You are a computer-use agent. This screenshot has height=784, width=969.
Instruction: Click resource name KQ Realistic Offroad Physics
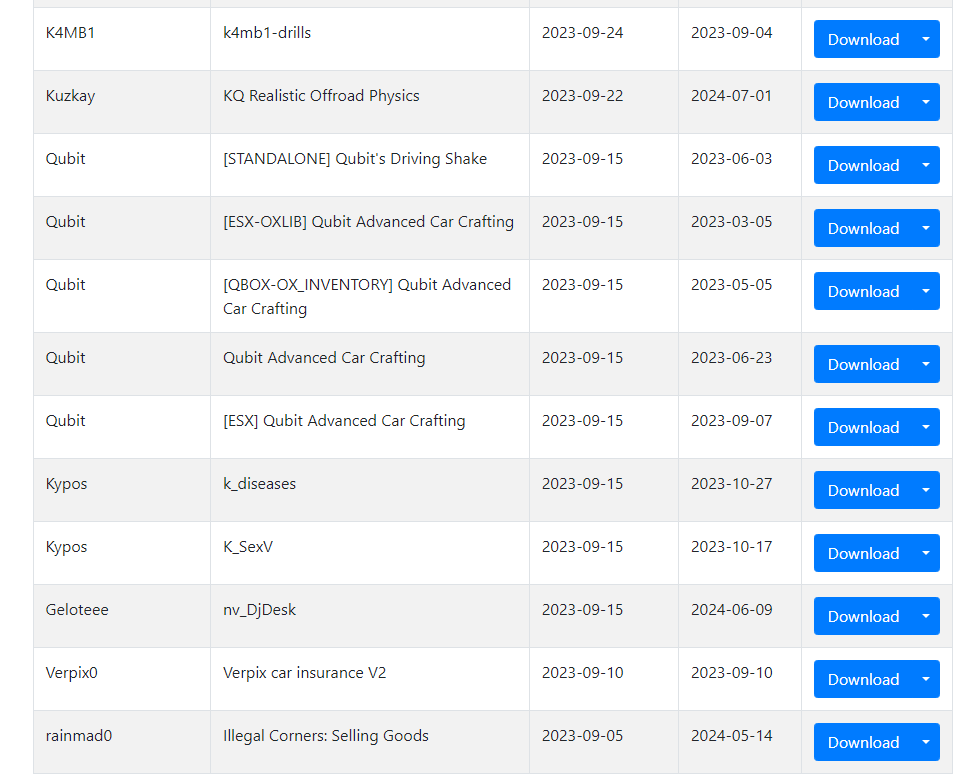[321, 96]
